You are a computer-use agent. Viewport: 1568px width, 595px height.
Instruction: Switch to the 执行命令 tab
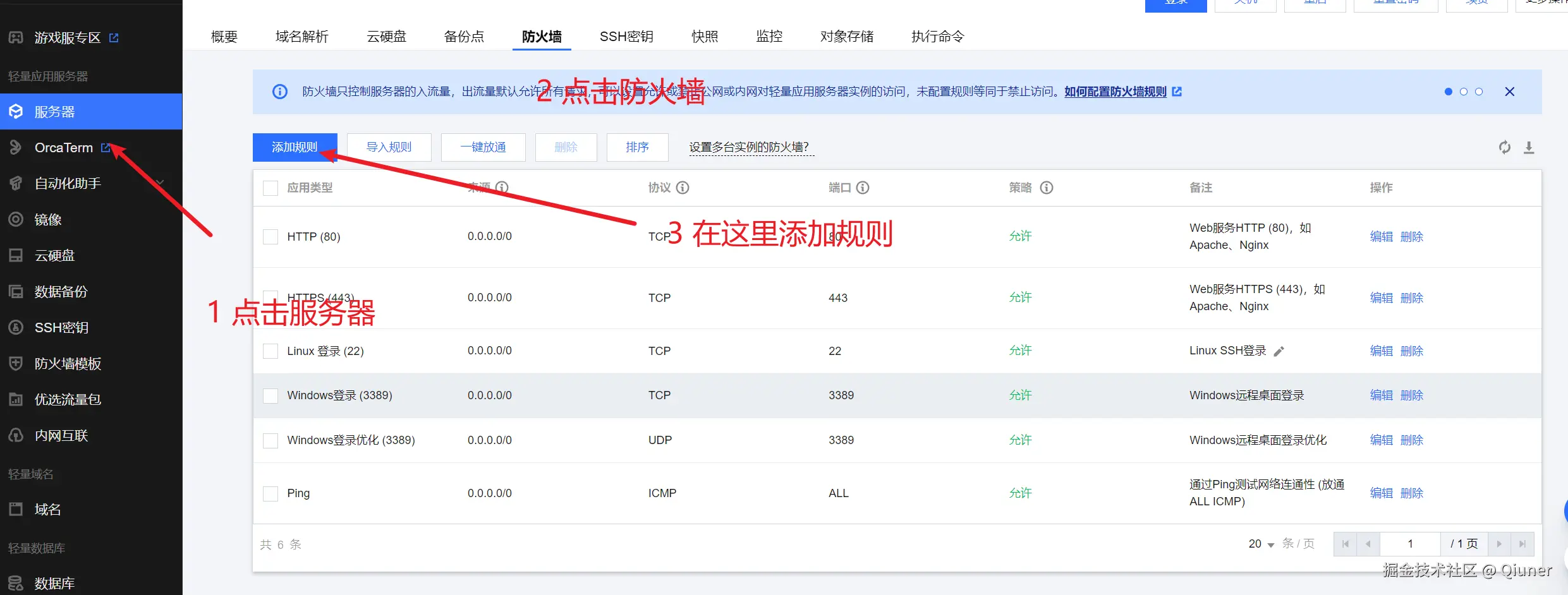[938, 37]
